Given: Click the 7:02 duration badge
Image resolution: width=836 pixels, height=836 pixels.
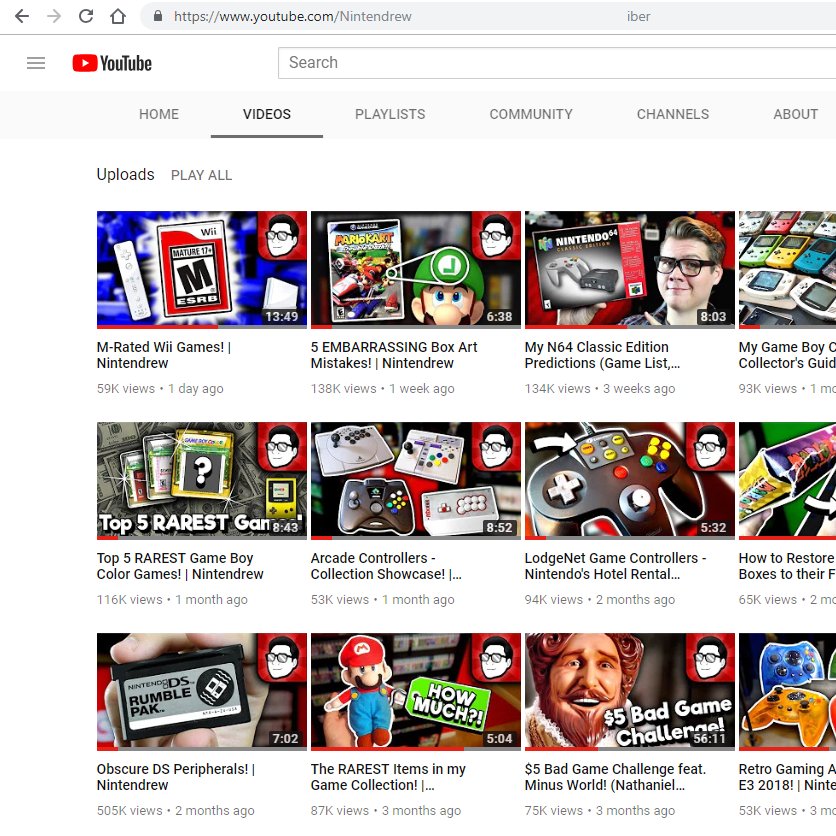Looking at the screenshot, I should [x=285, y=739].
